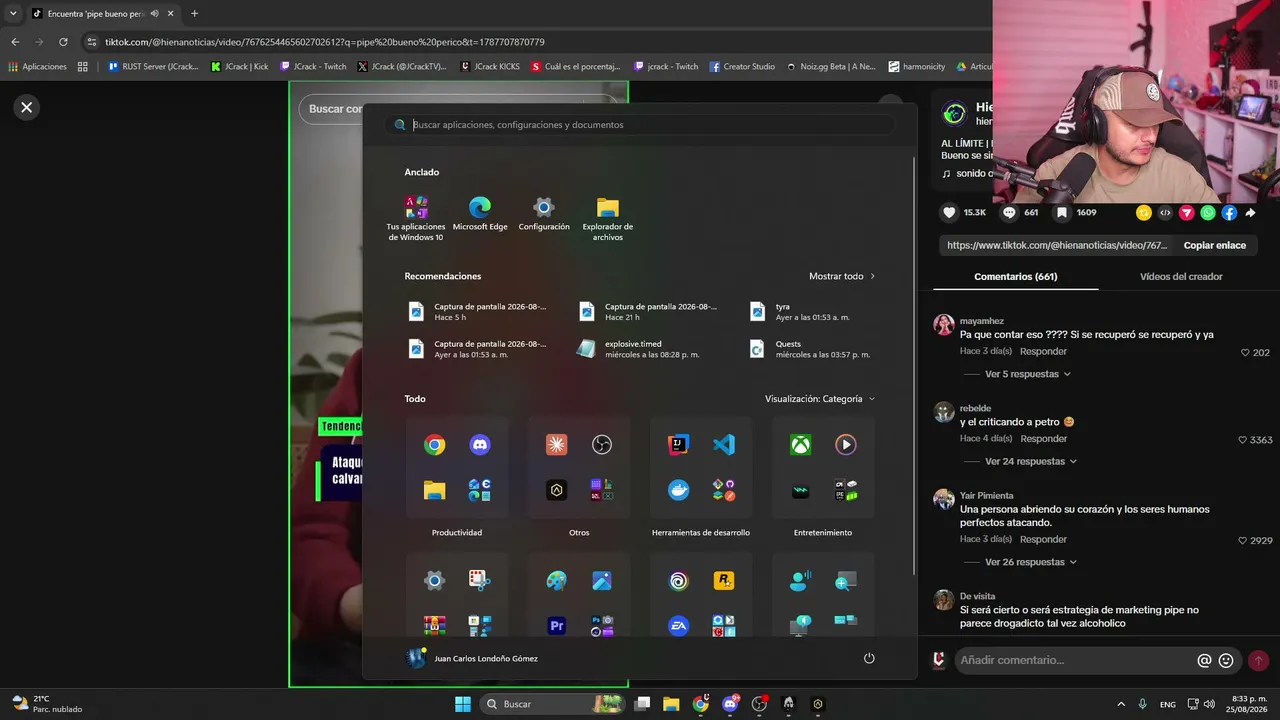This screenshot has height=720, width=1280.
Task: Share the video to Facebook
Action: (x=1229, y=213)
